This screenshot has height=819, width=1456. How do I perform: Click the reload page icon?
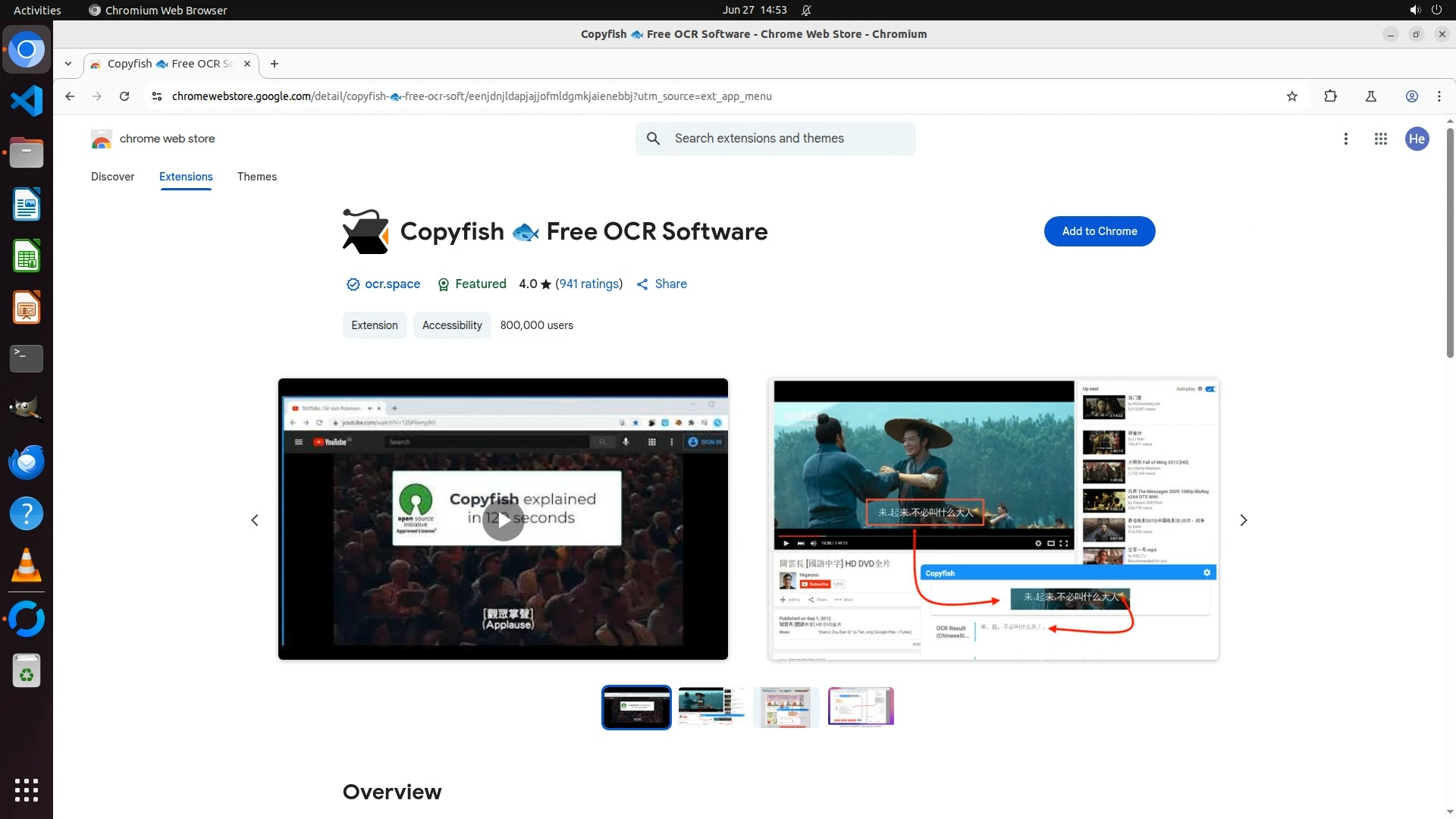click(124, 96)
